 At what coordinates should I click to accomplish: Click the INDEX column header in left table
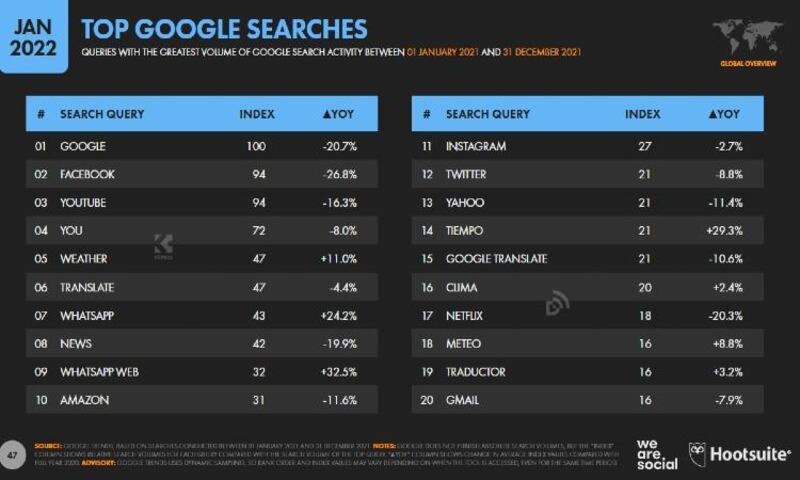coord(257,114)
